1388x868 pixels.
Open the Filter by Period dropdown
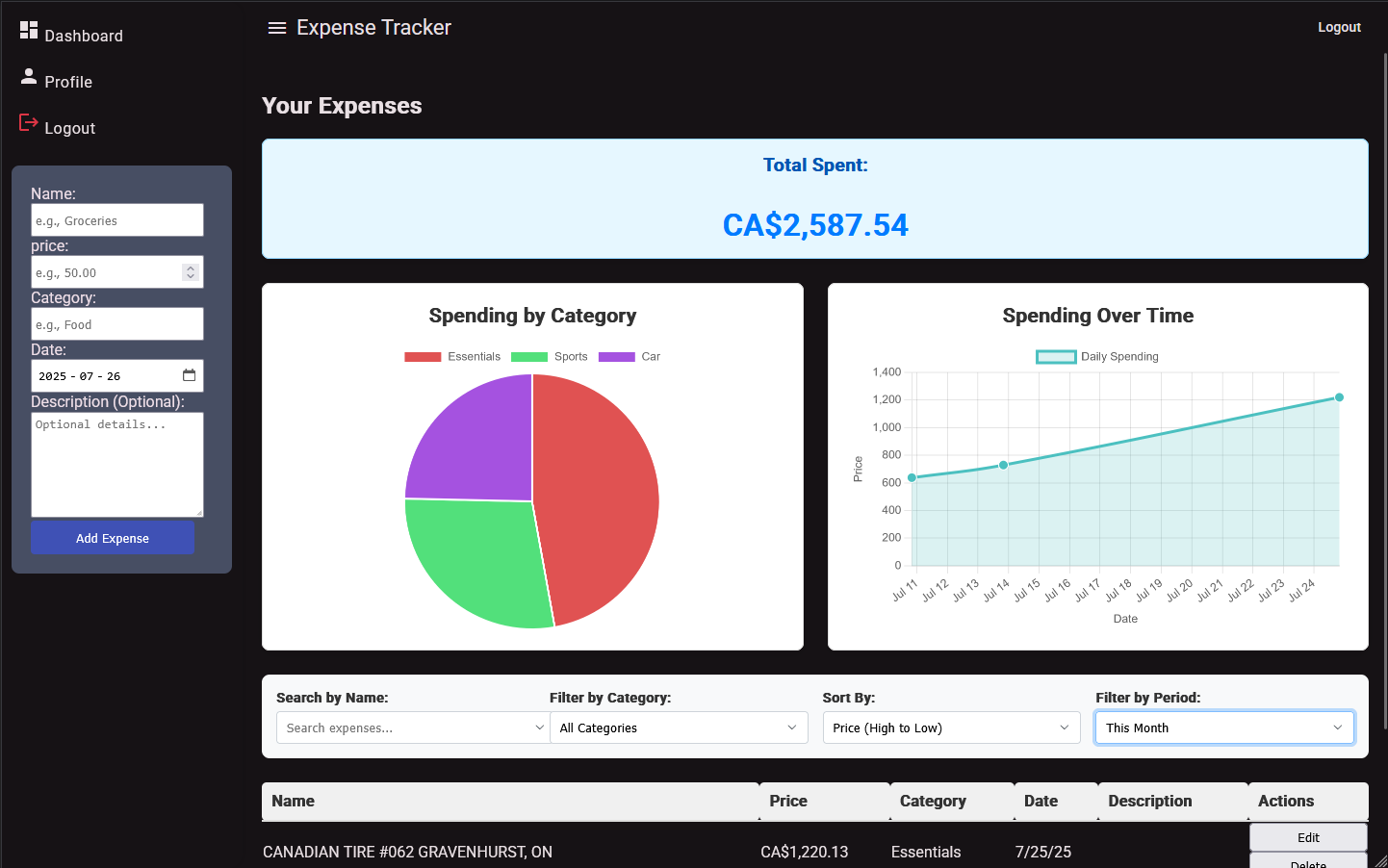(1223, 728)
